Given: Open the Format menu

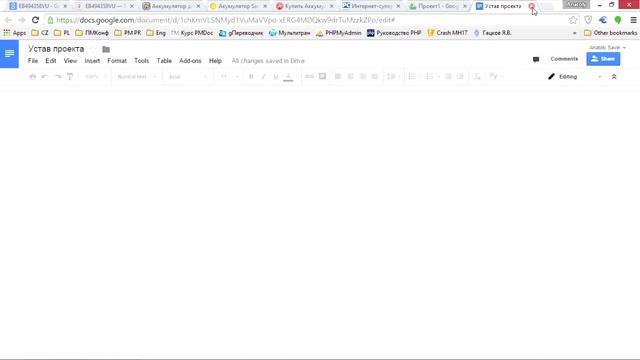Looking at the screenshot, I should coord(117,61).
